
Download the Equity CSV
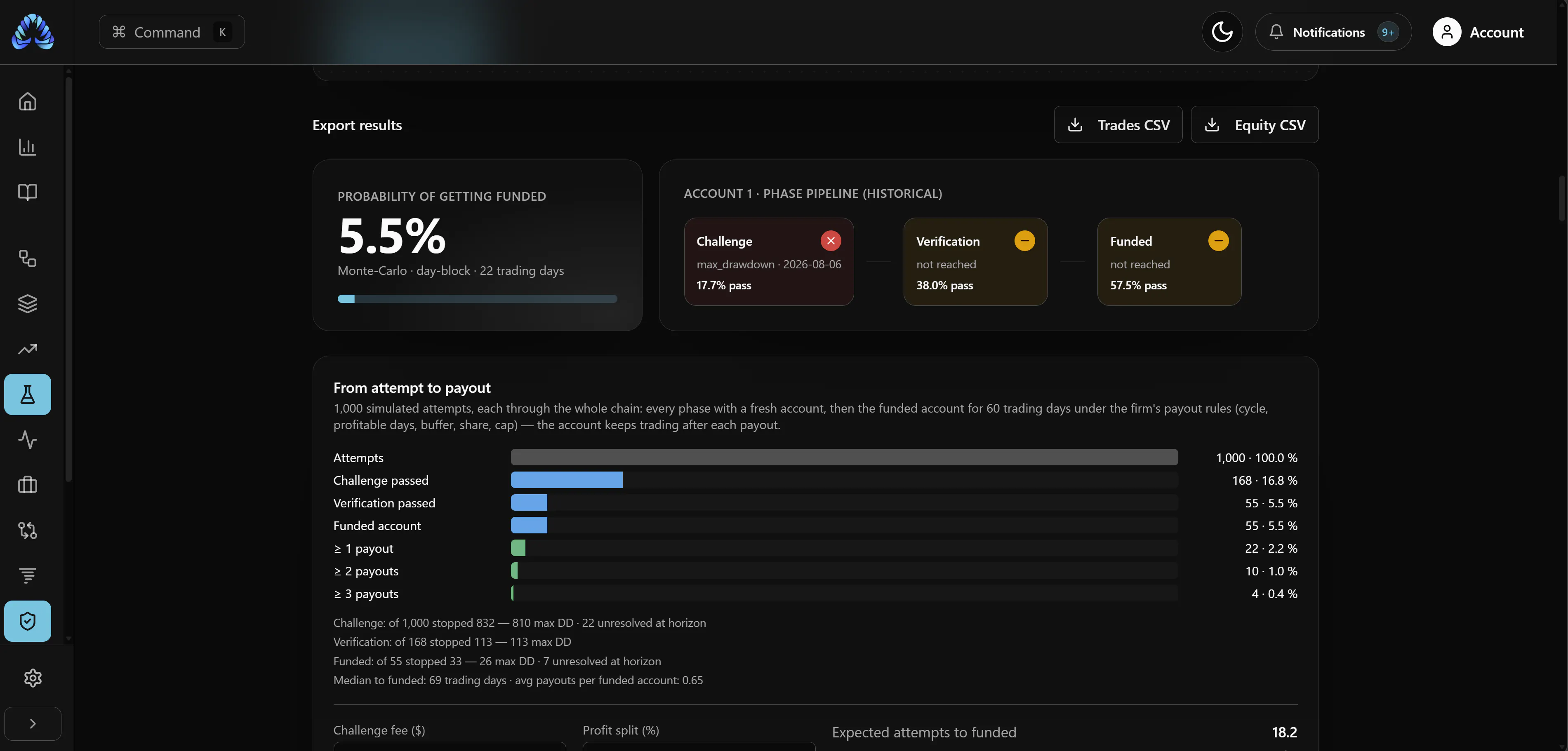[1254, 125]
